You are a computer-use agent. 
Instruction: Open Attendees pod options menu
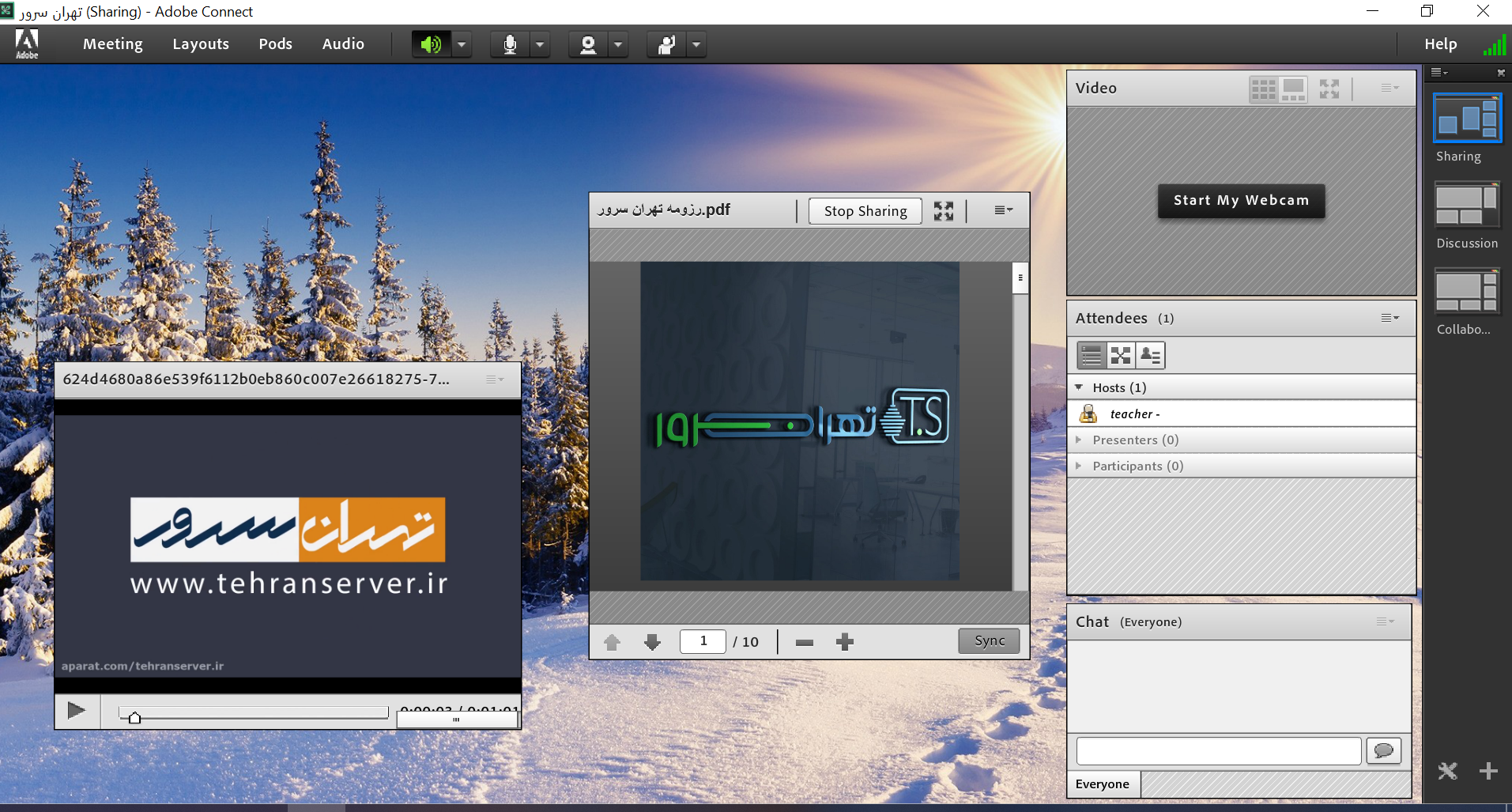1389,318
